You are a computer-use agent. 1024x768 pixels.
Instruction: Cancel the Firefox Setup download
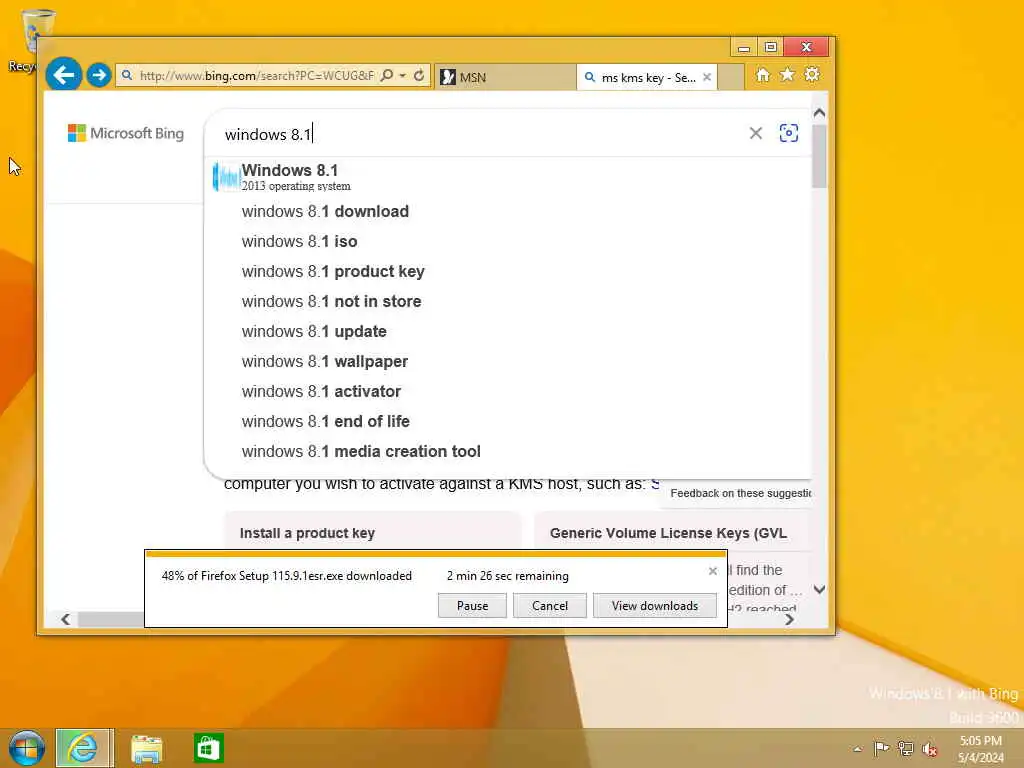point(550,605)
